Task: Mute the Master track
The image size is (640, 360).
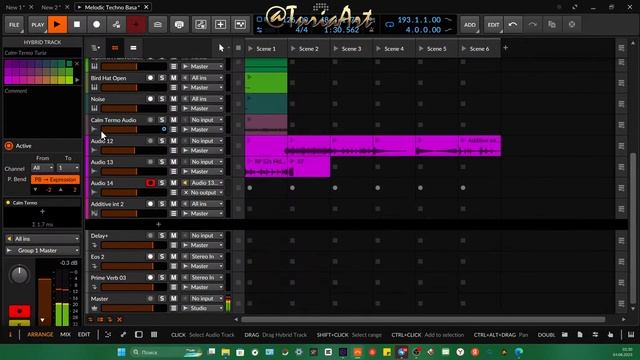Action: tap(173, 298)
